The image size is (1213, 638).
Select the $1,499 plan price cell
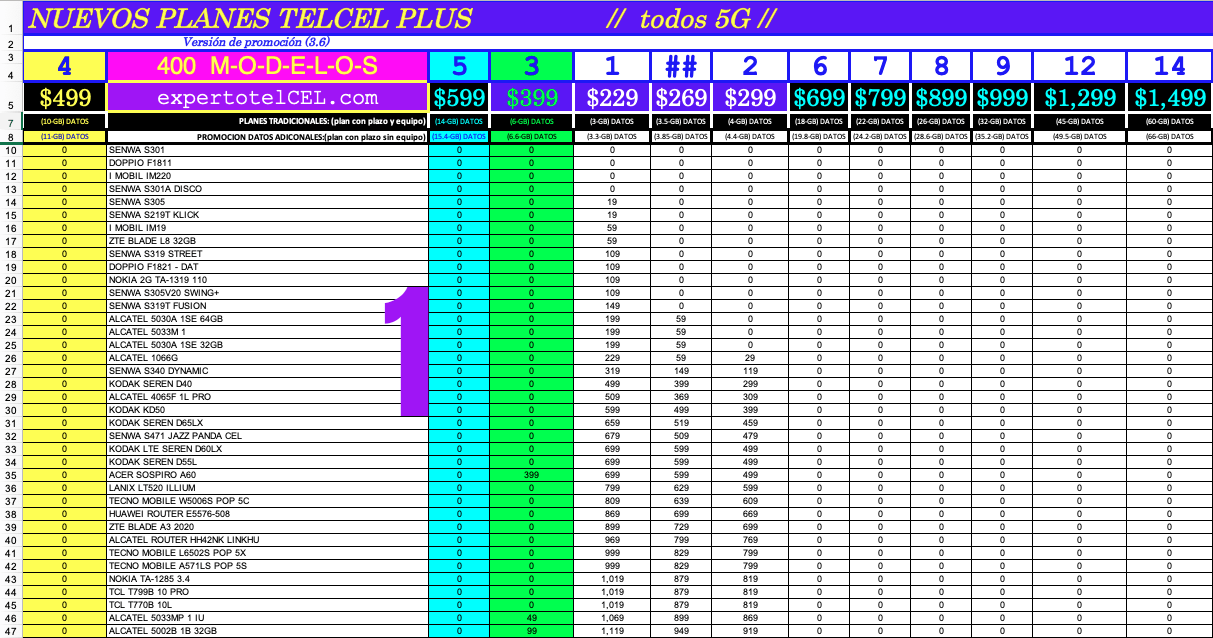pos(1170,98)
